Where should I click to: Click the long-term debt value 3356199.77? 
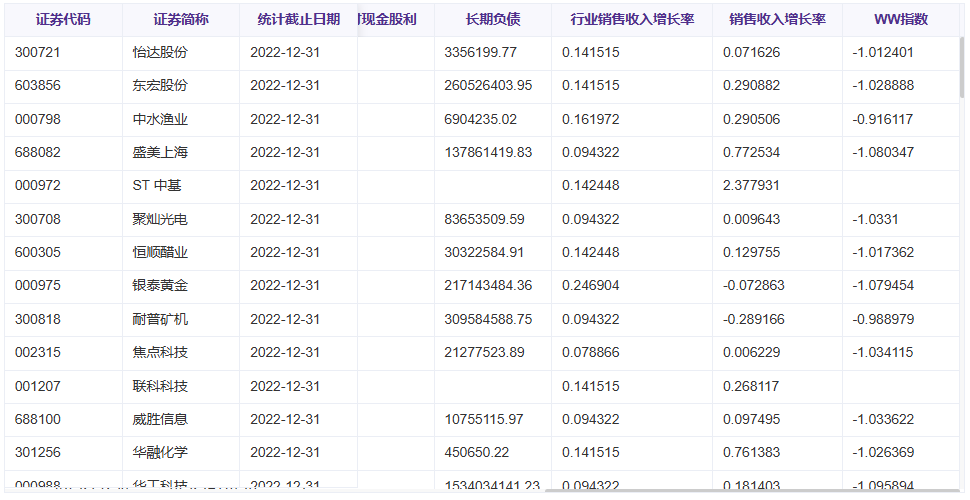pos(481,53)
